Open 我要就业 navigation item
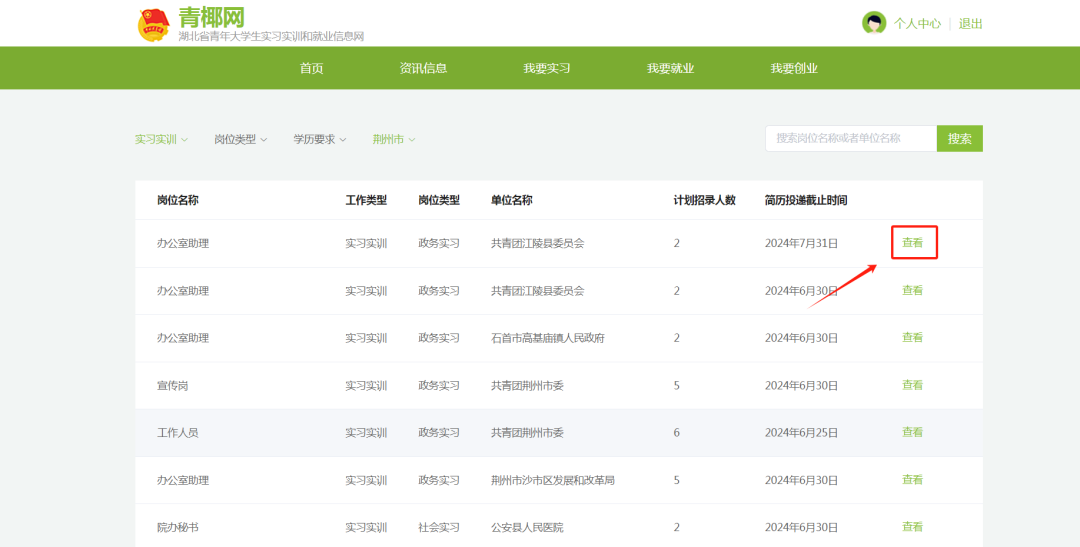This screenshot has width=1080, height=547. 670,68
